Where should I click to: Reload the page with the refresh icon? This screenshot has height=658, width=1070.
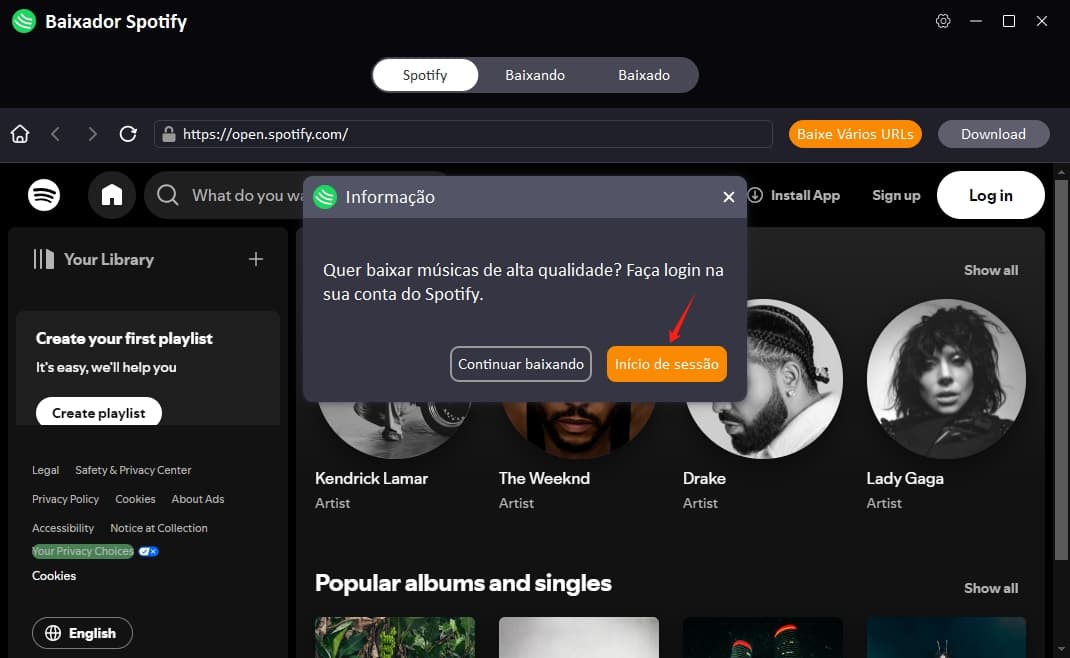point(128,134)
